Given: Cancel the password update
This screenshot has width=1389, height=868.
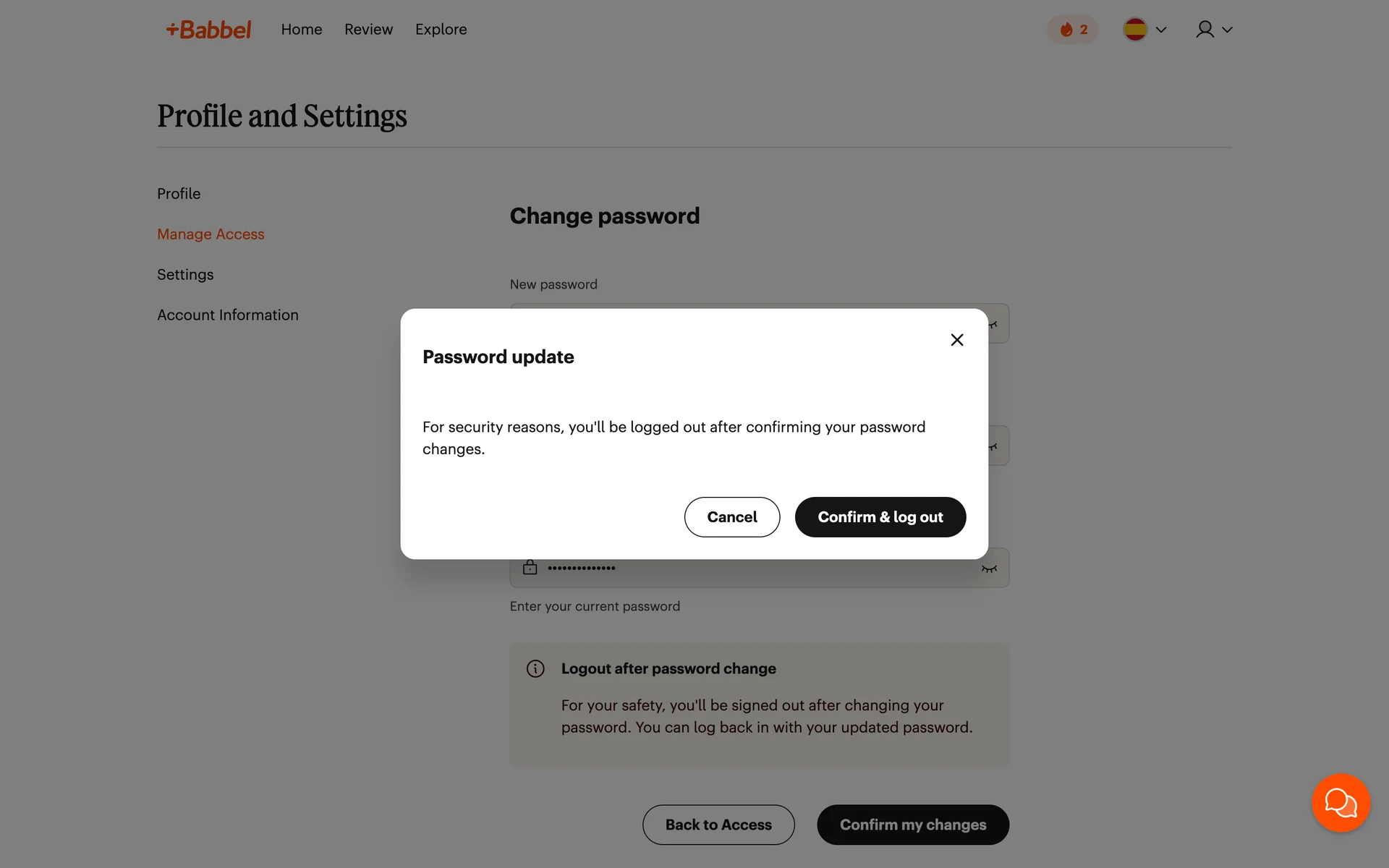Looking at the screenshot, I should coord(731,517).
